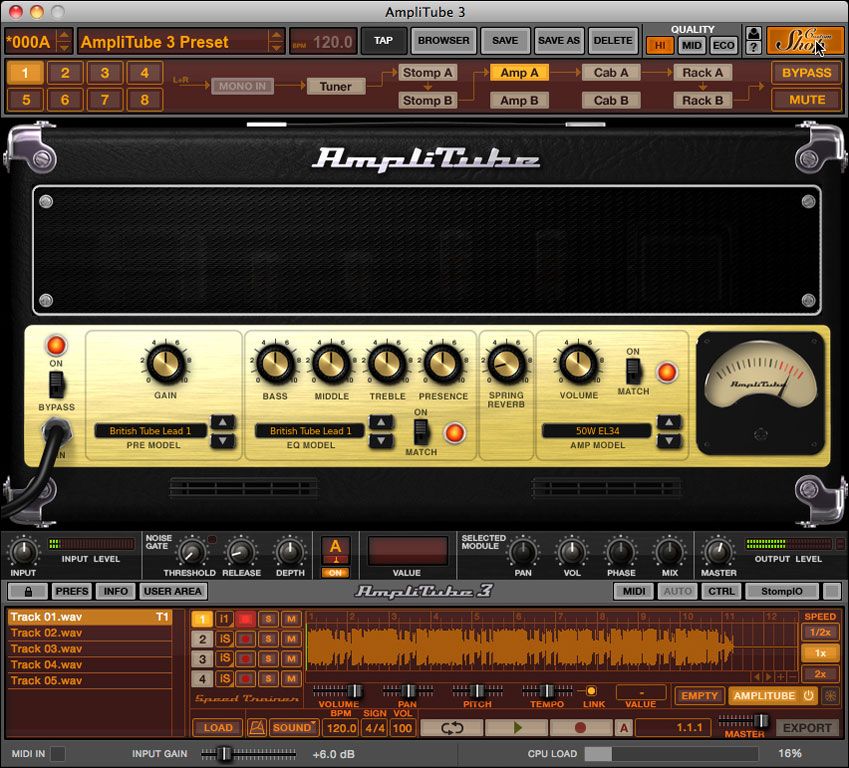Click the SAVE AS button
Screen dimensions: 849x768
click(559, 41)
